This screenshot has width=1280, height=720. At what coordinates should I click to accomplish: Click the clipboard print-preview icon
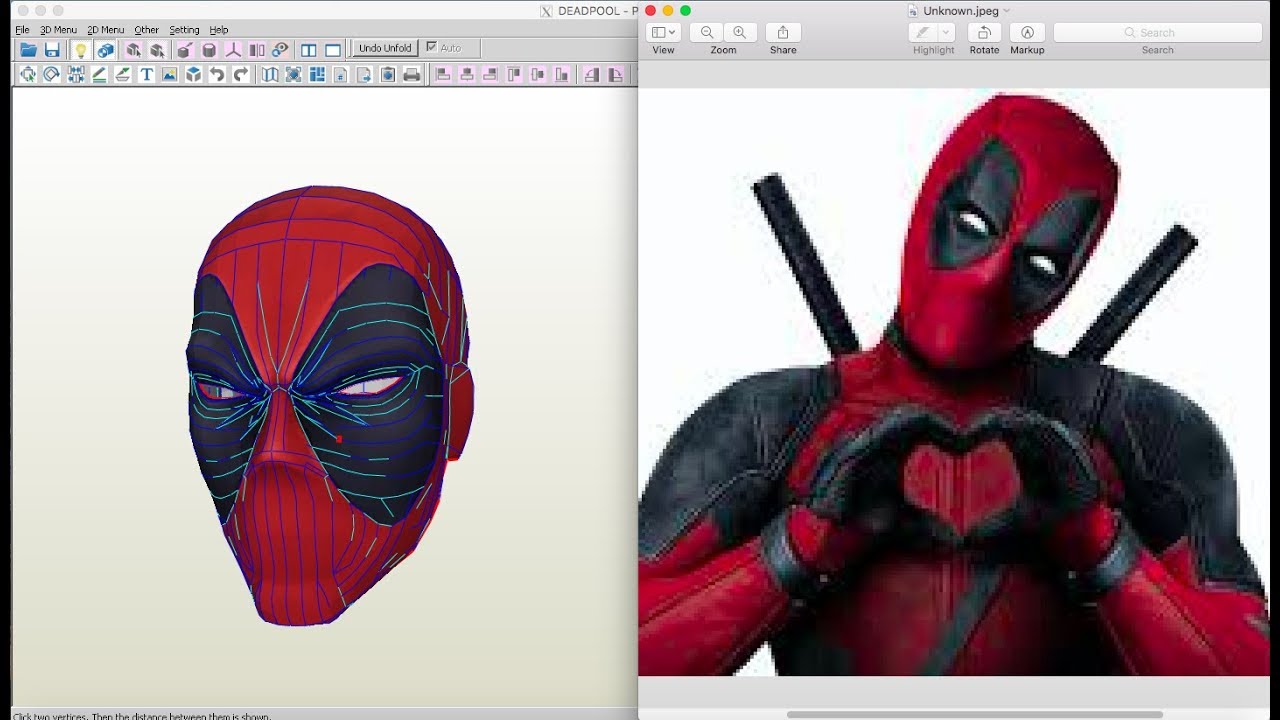coord(388,74)
